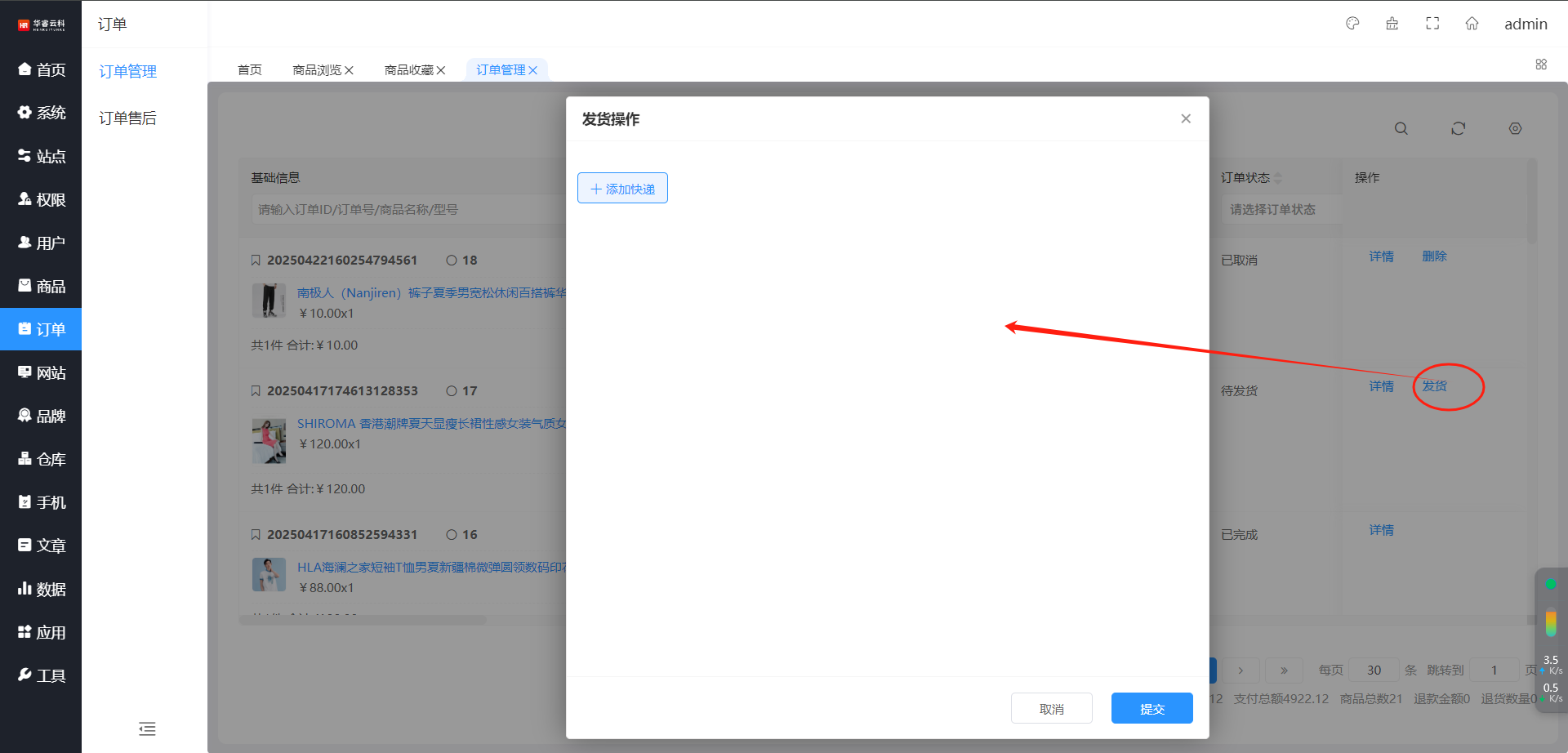This screenshot has height=753, width=1568.
Task: Toggle fullscreen mode icon
Action: (x=1432, y=24)
